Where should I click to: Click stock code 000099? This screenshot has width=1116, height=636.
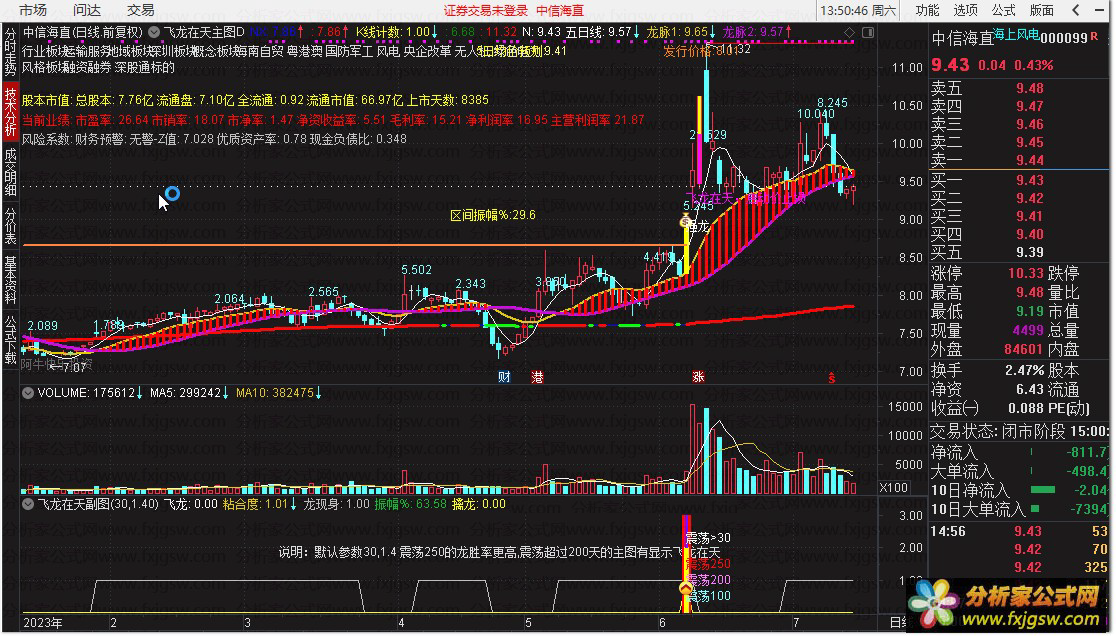(1065, 38)
